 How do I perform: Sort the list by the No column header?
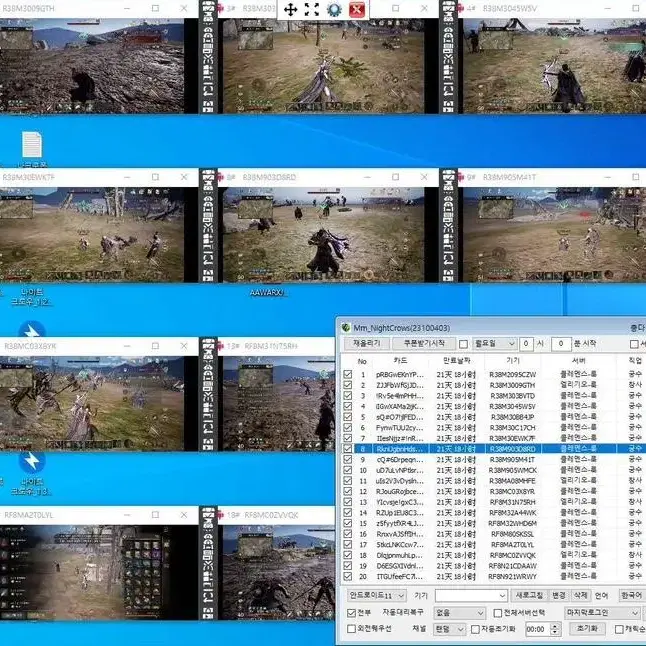pos(362,361)
